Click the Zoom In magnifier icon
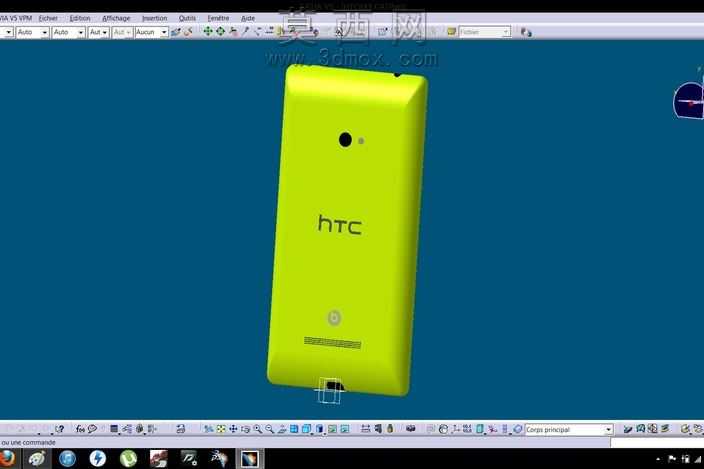 [257, 429]
